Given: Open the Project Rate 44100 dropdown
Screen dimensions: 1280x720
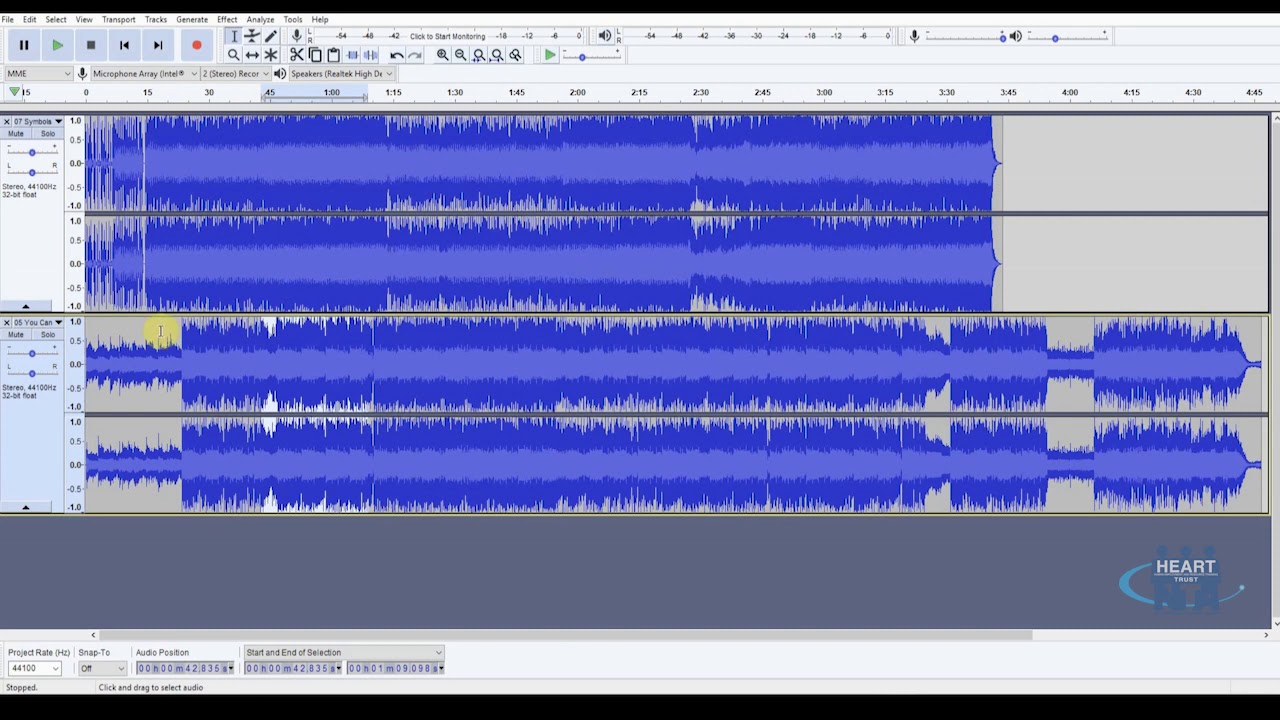Looking at the screenshot, I should click(34, 668).
